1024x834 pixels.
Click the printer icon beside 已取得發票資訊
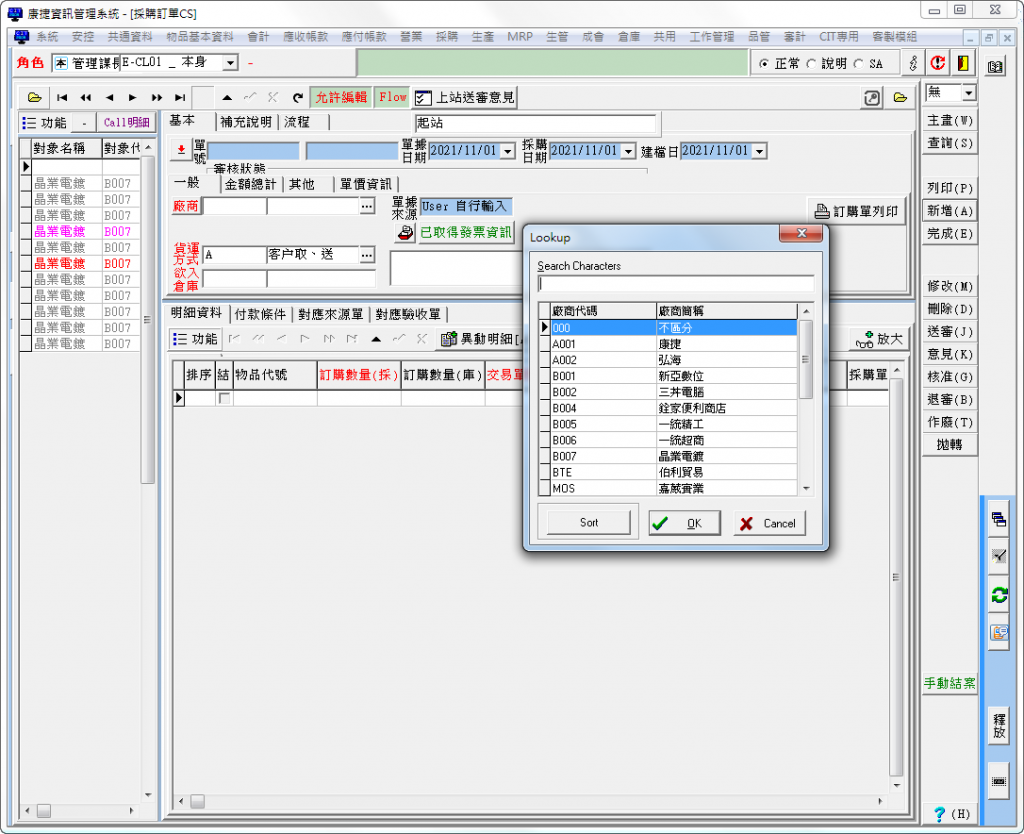[x=404, y=233]
